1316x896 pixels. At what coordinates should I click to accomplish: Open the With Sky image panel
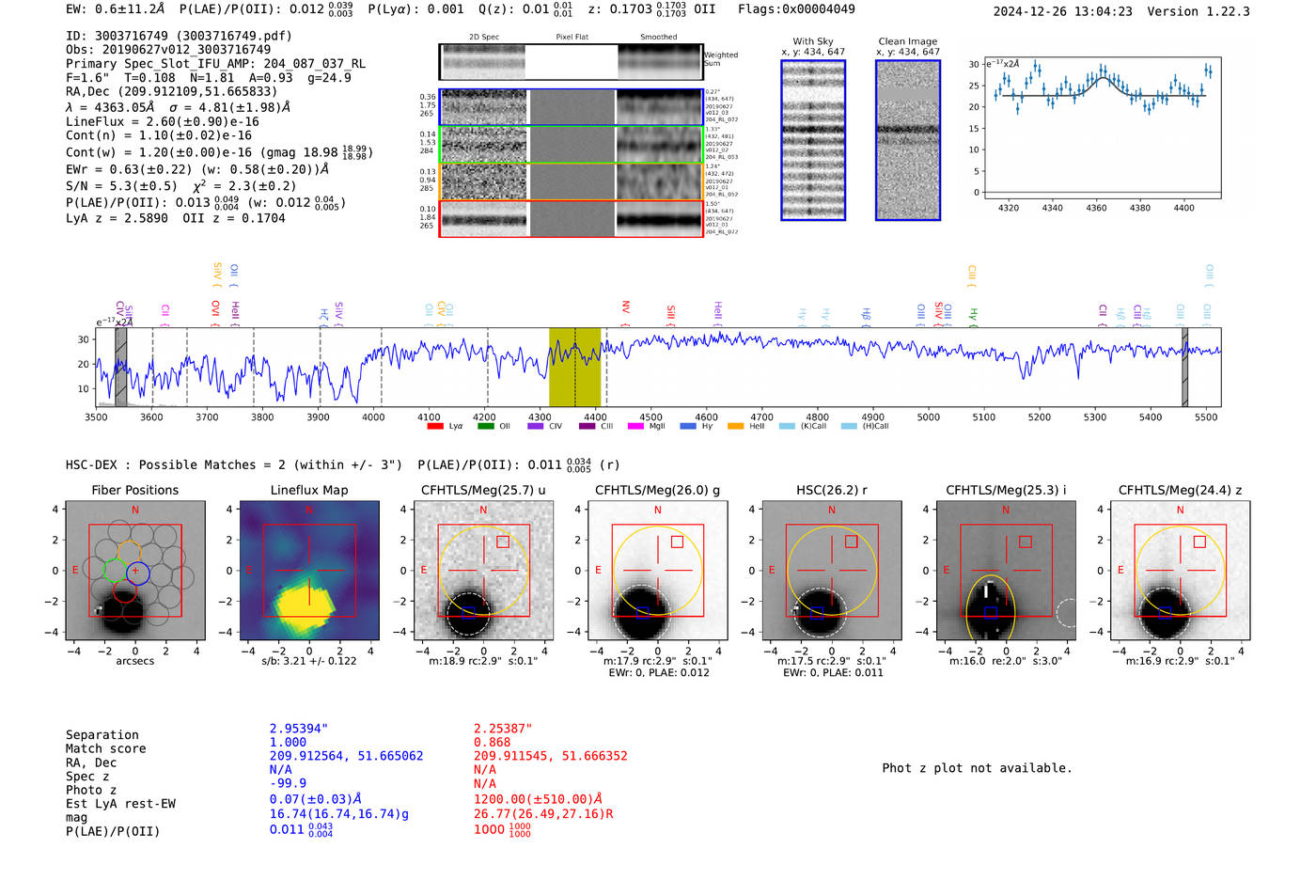coord(813,140)
